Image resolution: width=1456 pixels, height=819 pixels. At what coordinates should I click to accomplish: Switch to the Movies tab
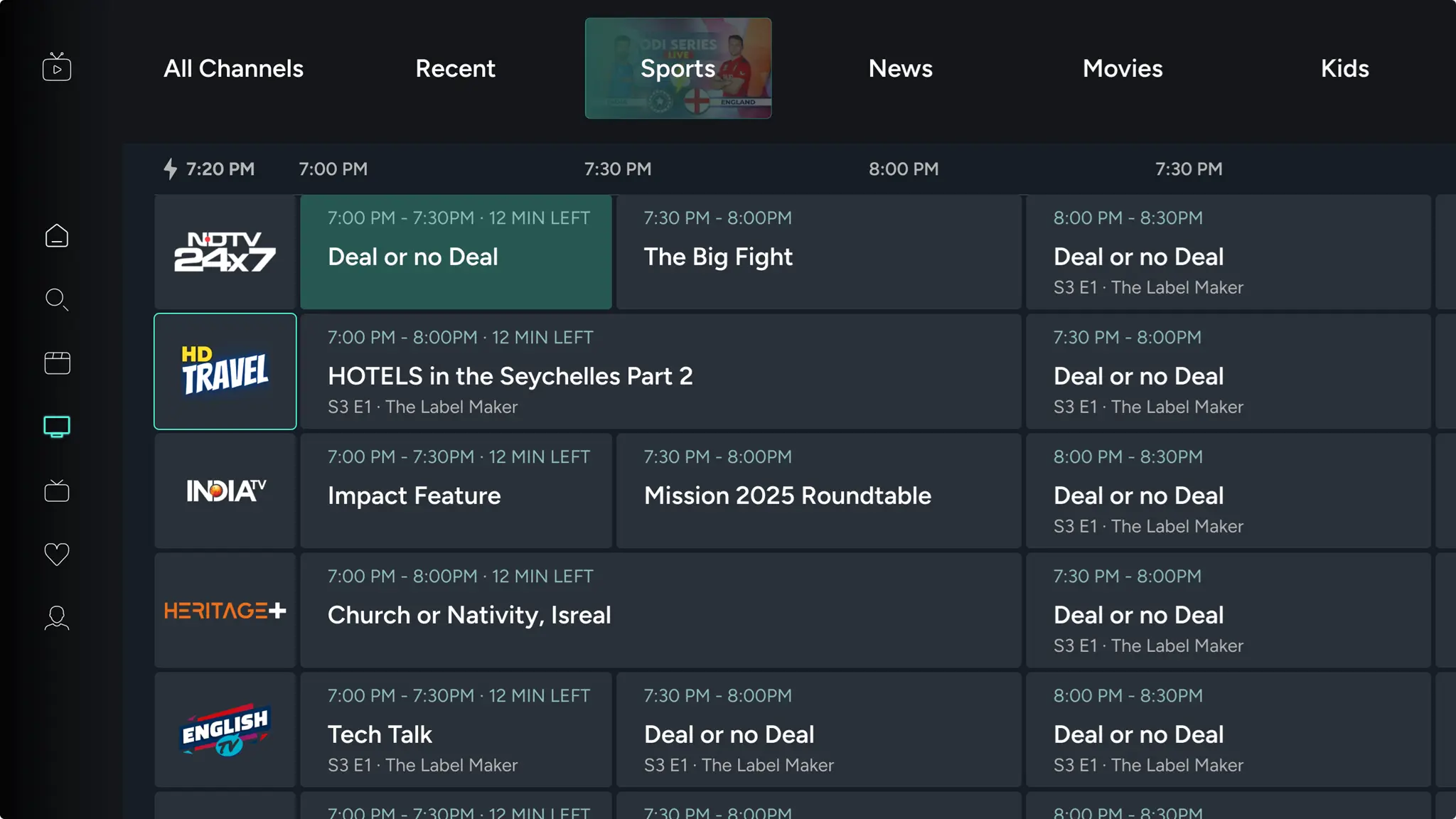pyautogui.click(x=1122, y=68)
